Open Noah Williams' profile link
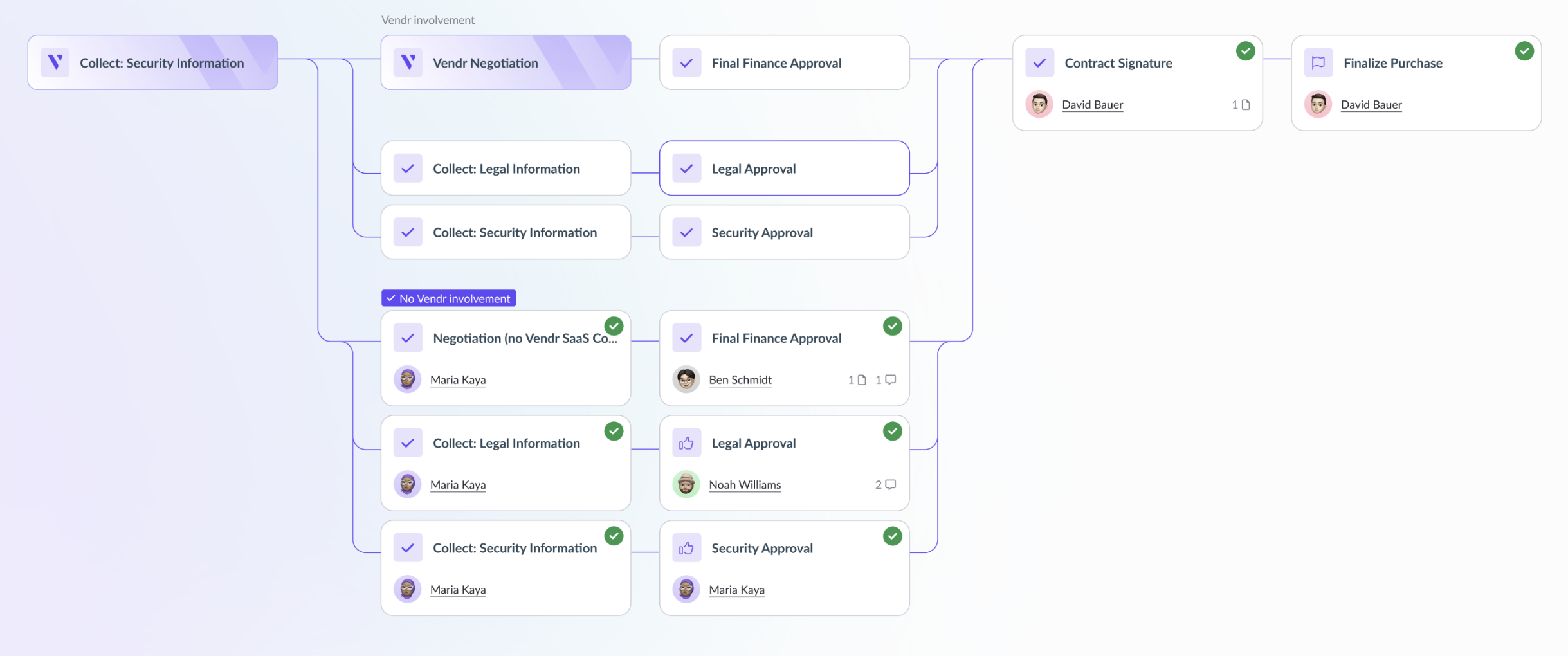 (745, 484)
